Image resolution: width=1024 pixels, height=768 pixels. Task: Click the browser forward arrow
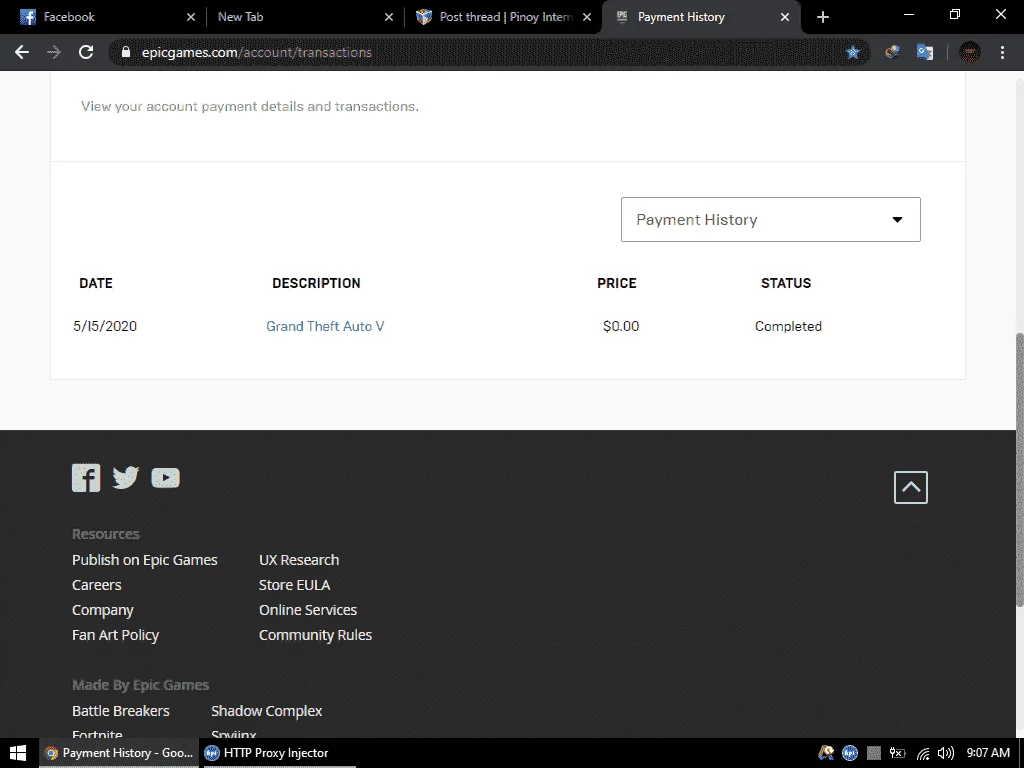click(54, 52)
